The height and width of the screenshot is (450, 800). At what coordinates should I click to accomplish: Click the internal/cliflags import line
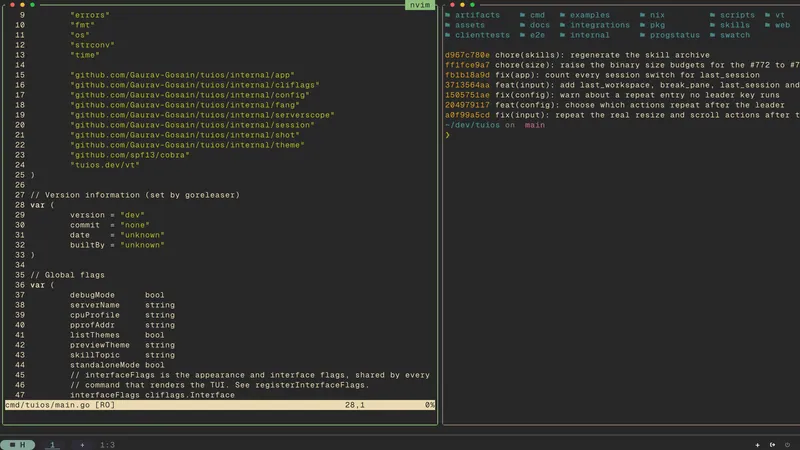point(195,85)
